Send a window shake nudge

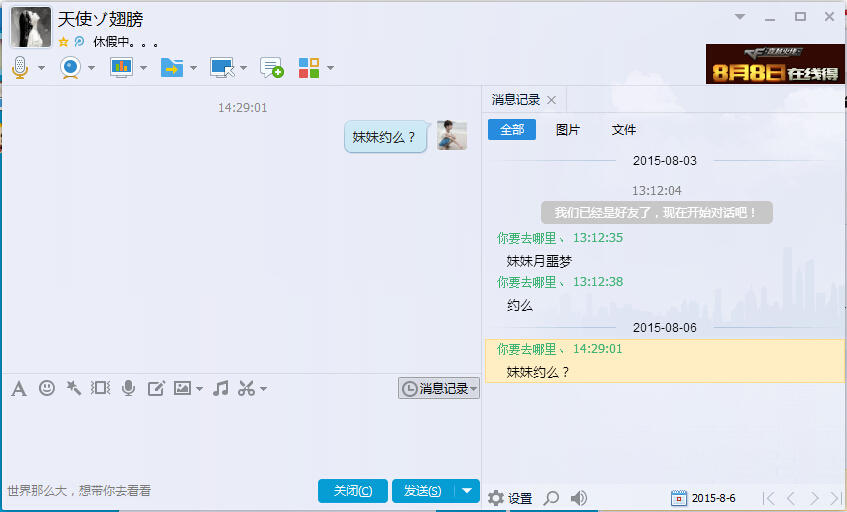[100, 388]
